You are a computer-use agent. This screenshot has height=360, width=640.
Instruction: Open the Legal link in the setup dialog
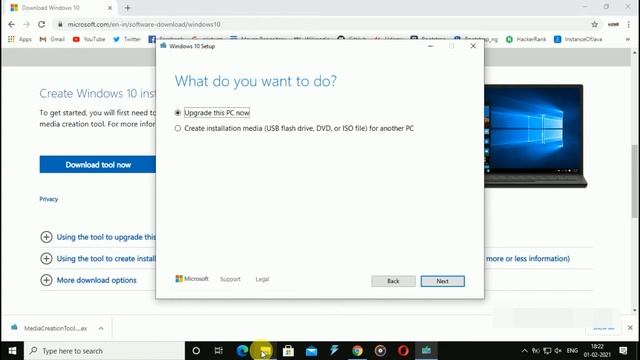[262, 279]
